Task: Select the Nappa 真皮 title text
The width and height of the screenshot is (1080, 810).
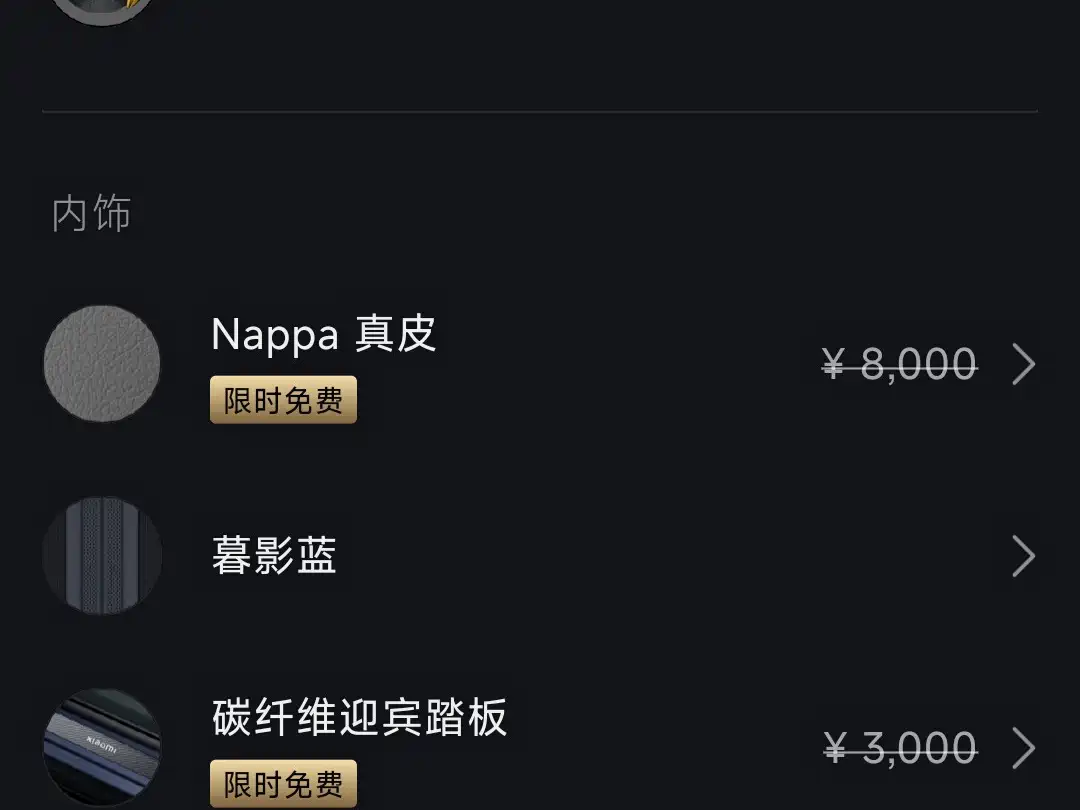Action: [x=324, y=334]
